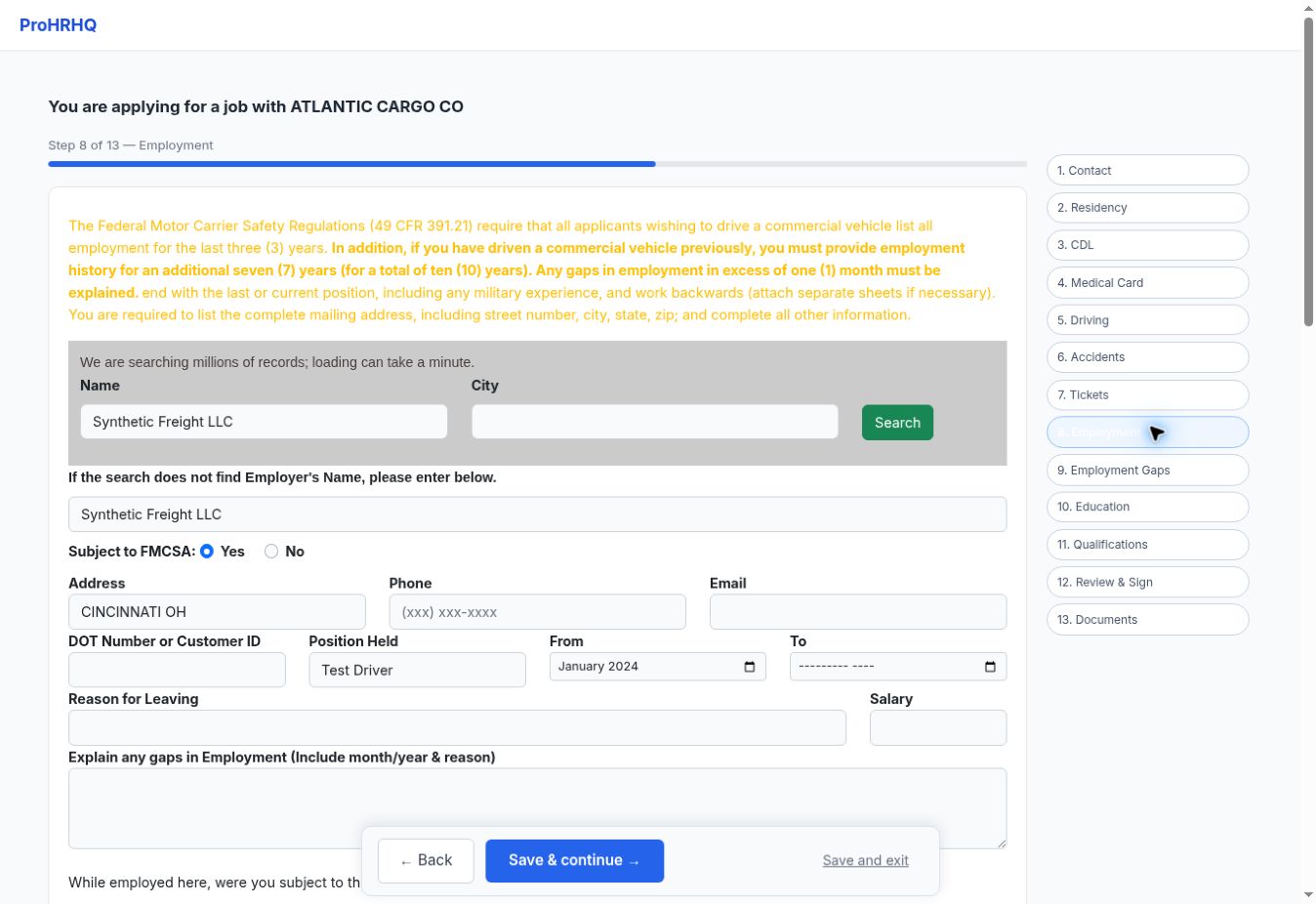Open the To date calendar picker icon

(x=990, y=667)
